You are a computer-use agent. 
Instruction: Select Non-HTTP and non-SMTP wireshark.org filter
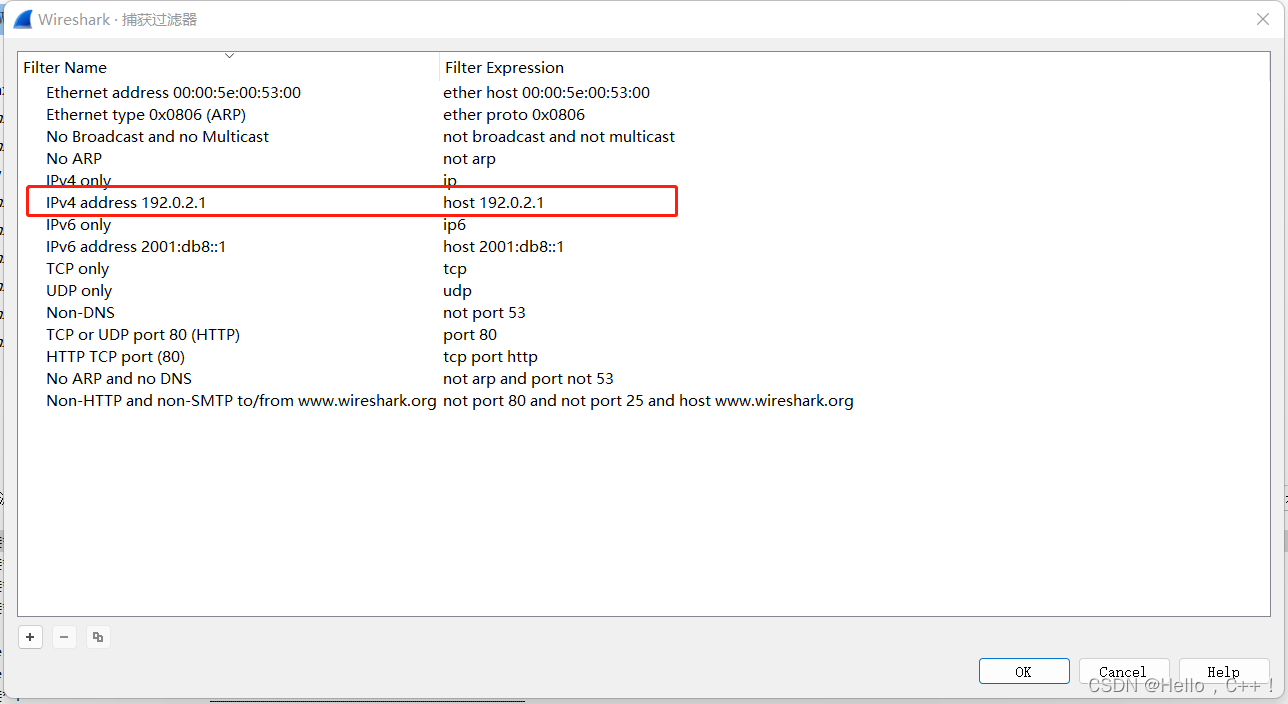pyautogui.click(x=241, y=400)
